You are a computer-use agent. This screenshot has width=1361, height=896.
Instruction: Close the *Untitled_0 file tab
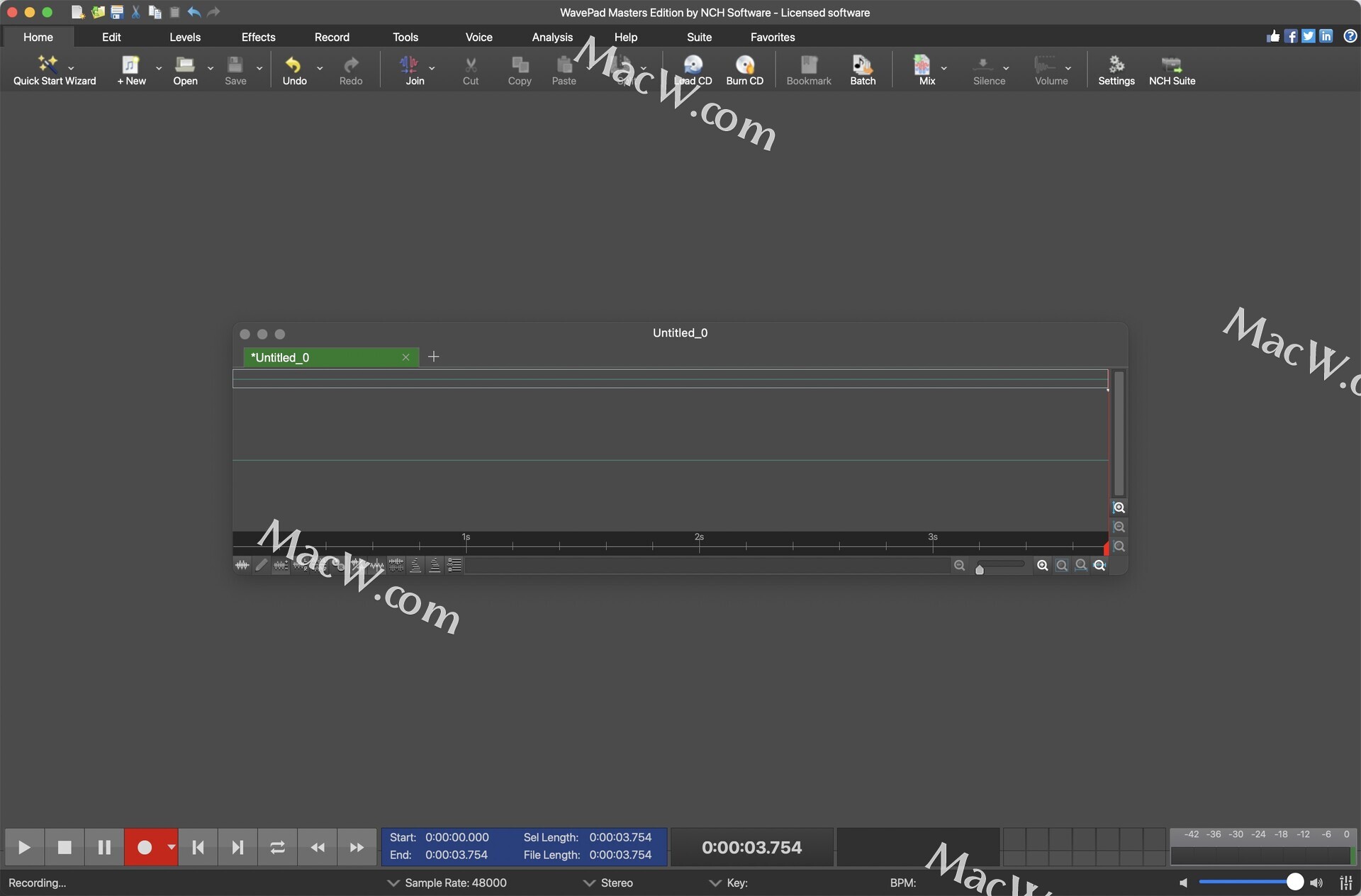tap(405, 357)
